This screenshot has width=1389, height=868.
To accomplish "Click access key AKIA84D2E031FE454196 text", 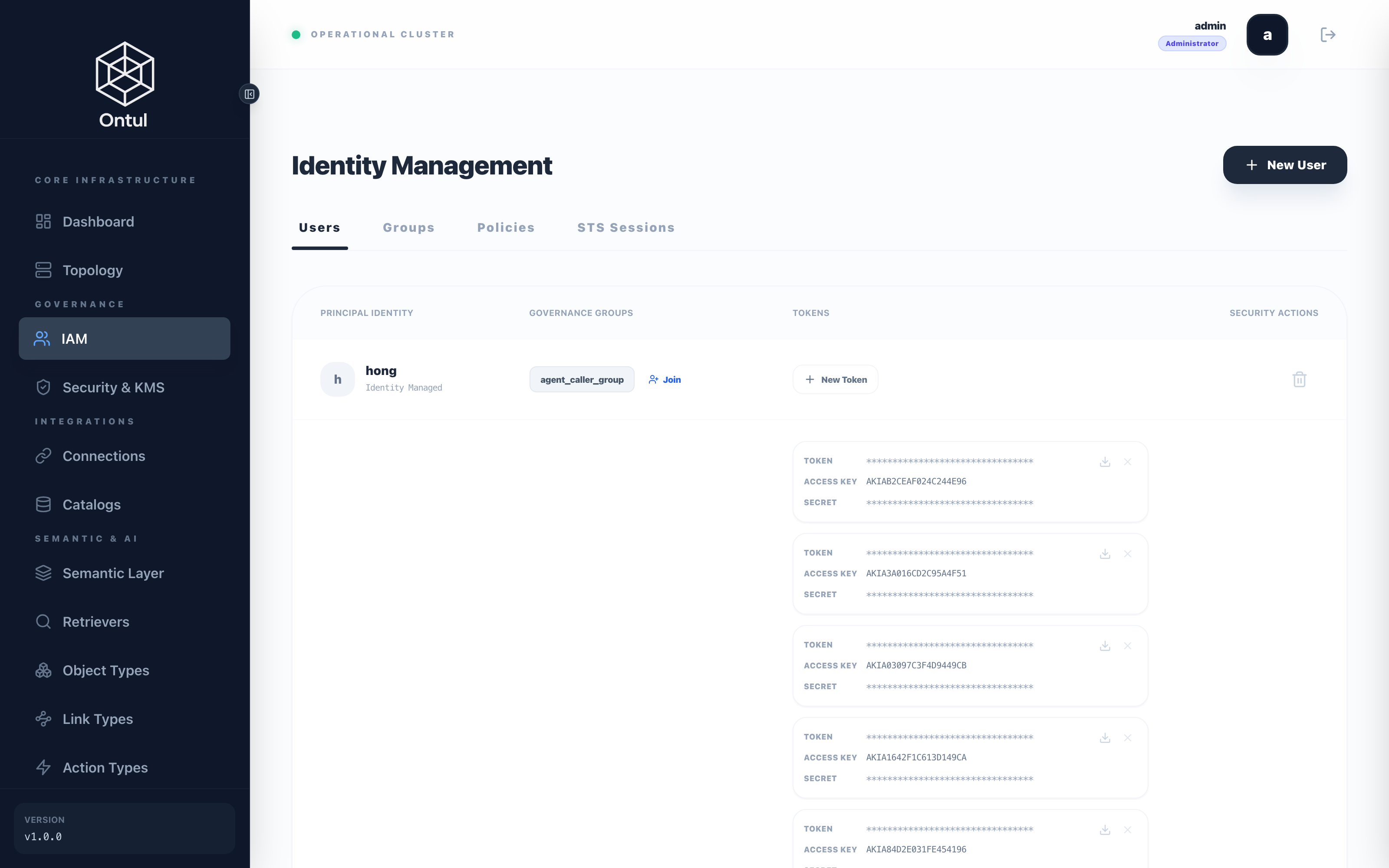I will tap(916, 850).
